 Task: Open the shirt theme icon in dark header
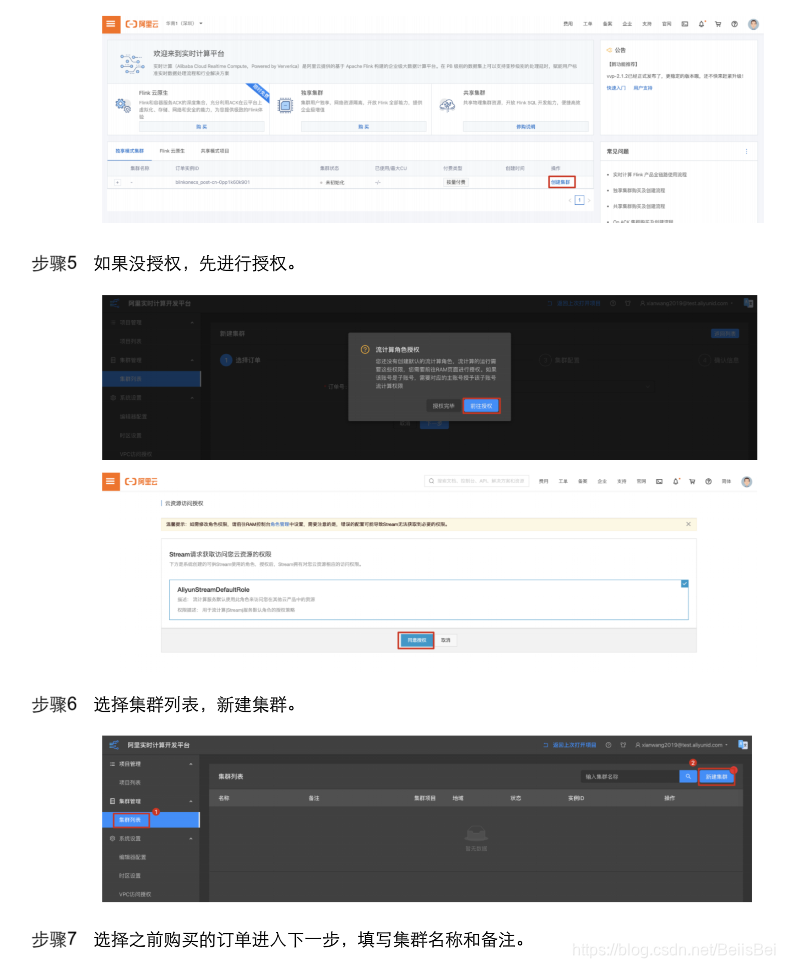coord(623,745)
